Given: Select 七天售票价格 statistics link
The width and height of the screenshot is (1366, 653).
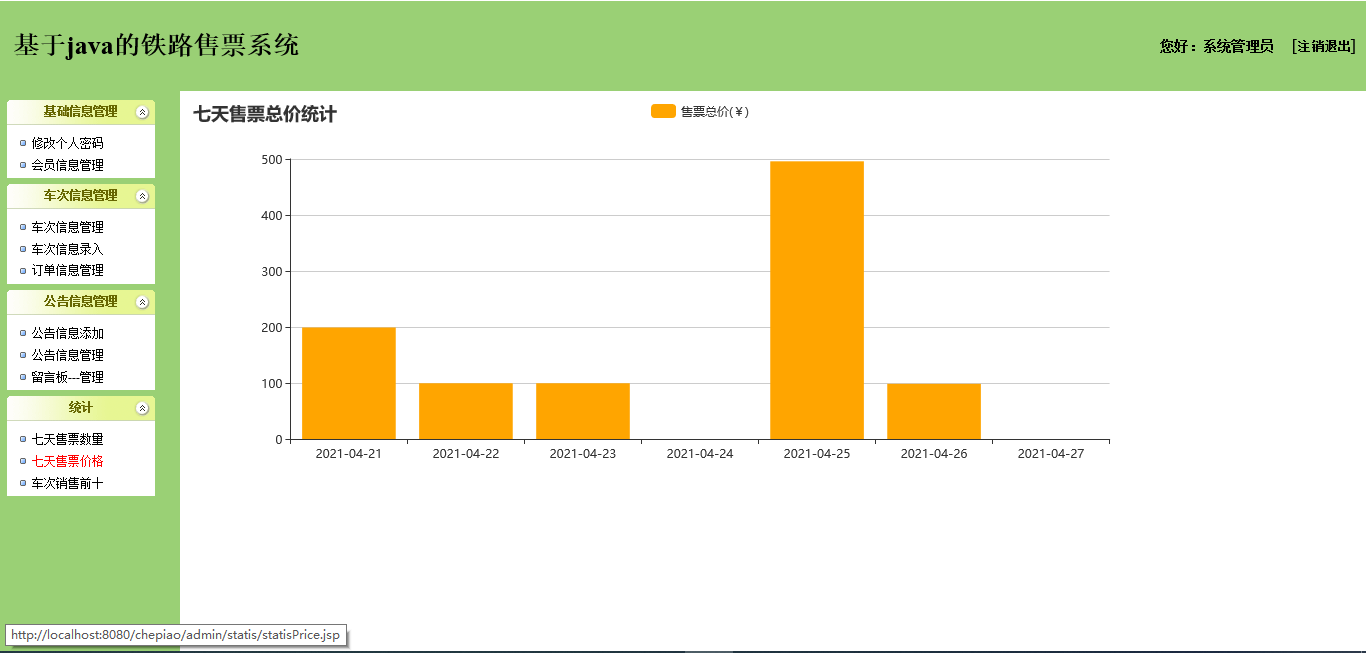Looking at the screenshot, I should click(x=67, y=461).
